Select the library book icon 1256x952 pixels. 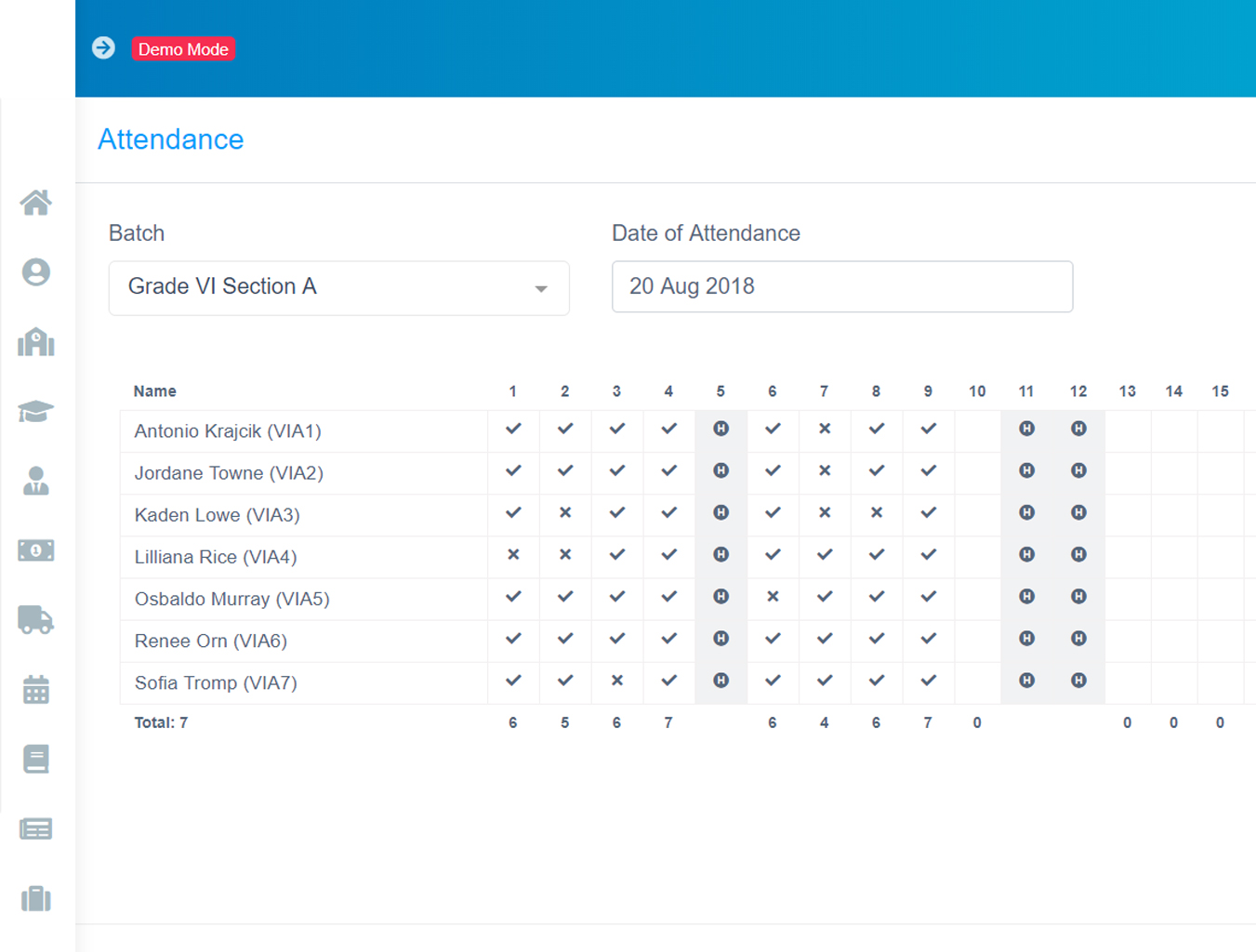(x=35, y=759)
